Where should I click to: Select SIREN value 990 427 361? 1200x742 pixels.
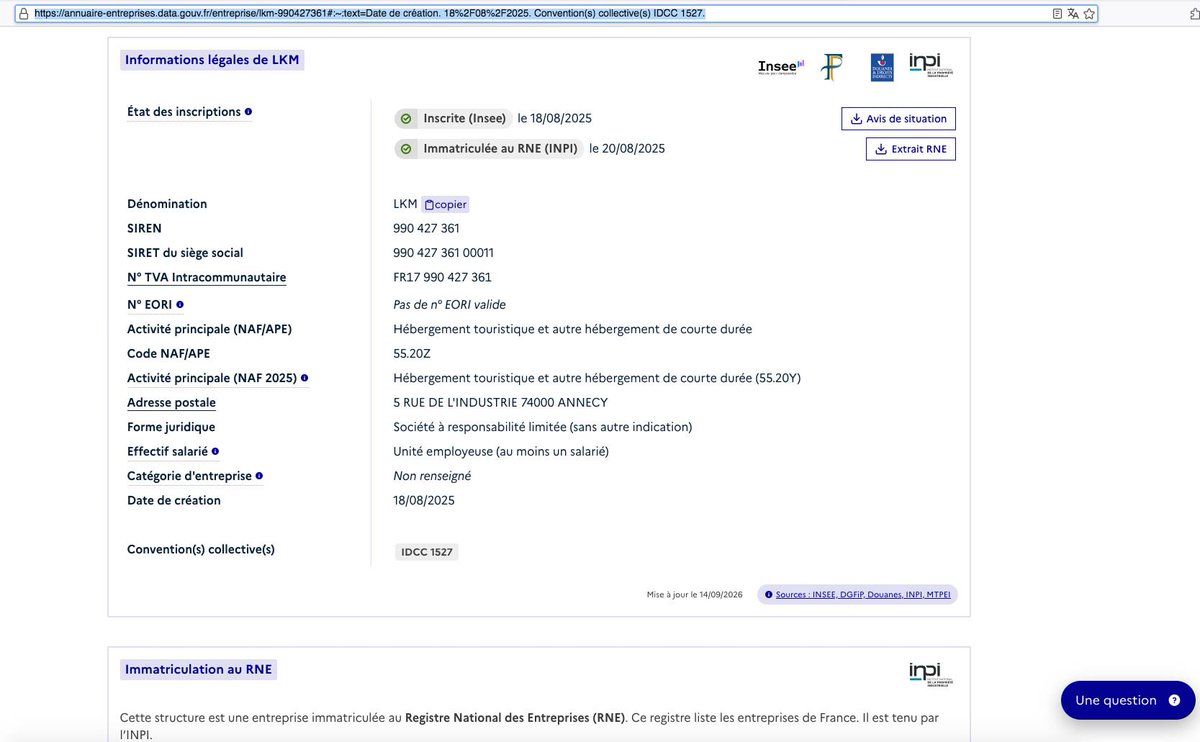click(x=427, y=228)
